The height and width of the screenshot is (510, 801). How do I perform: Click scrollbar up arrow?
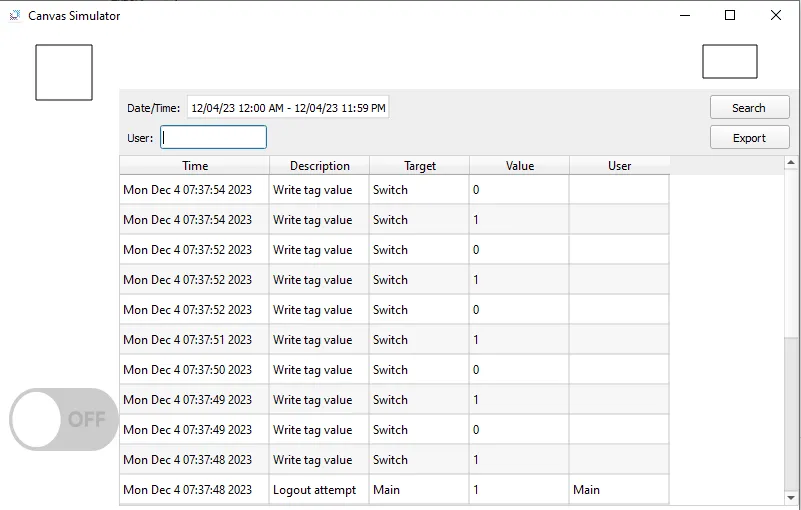pos(791,163)
